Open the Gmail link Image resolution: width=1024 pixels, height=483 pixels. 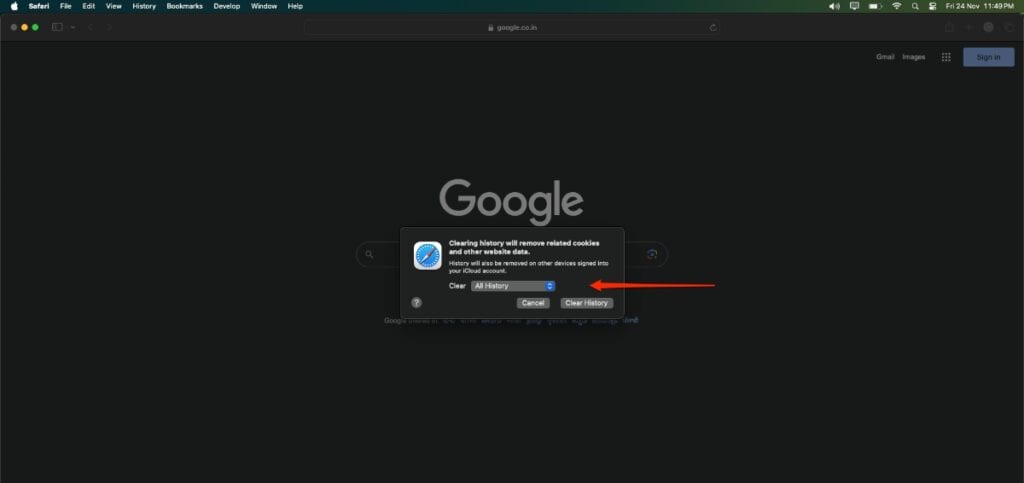click(x=885, y=57)
